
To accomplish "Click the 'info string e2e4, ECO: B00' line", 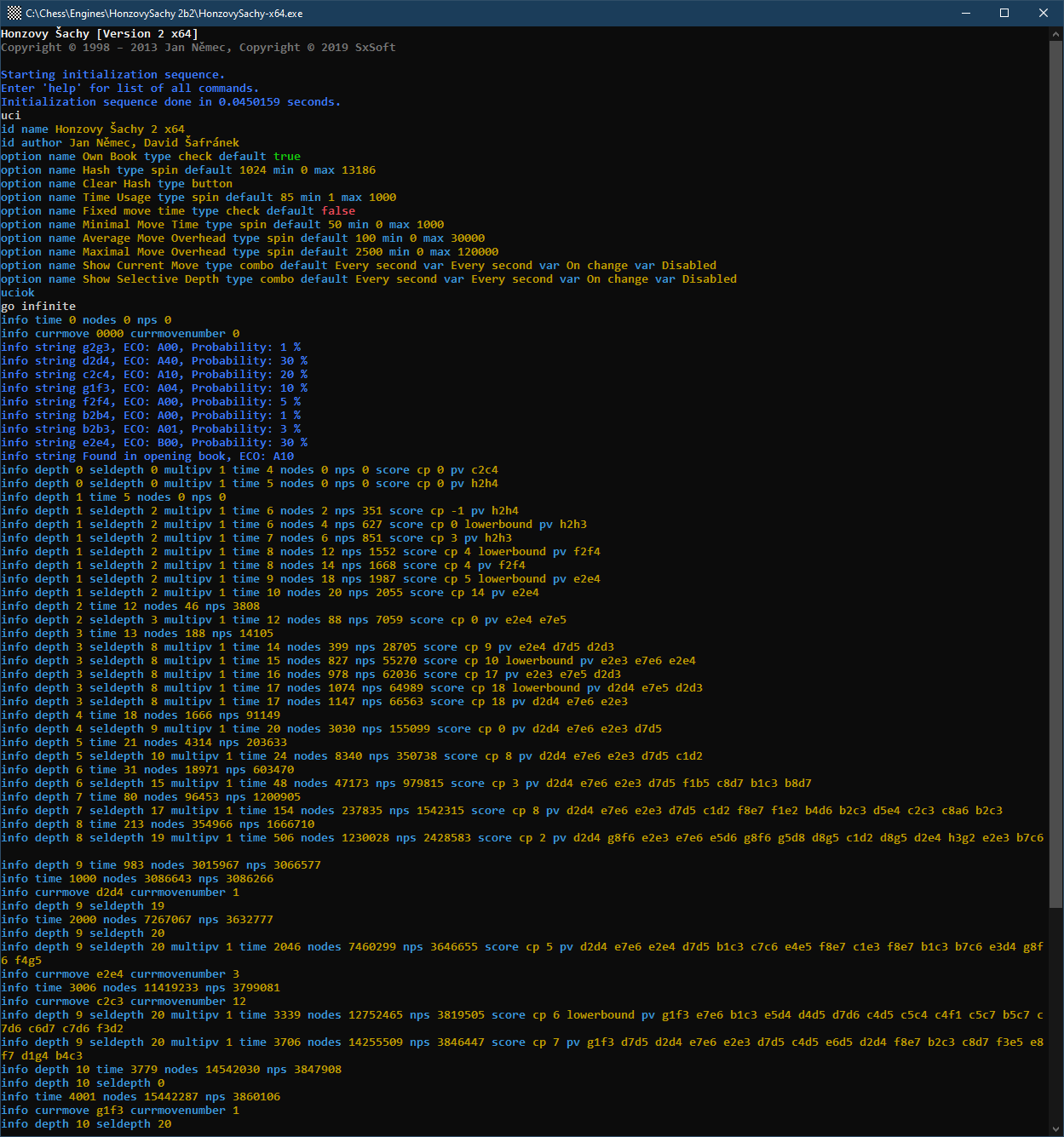I will pos(154,443).
